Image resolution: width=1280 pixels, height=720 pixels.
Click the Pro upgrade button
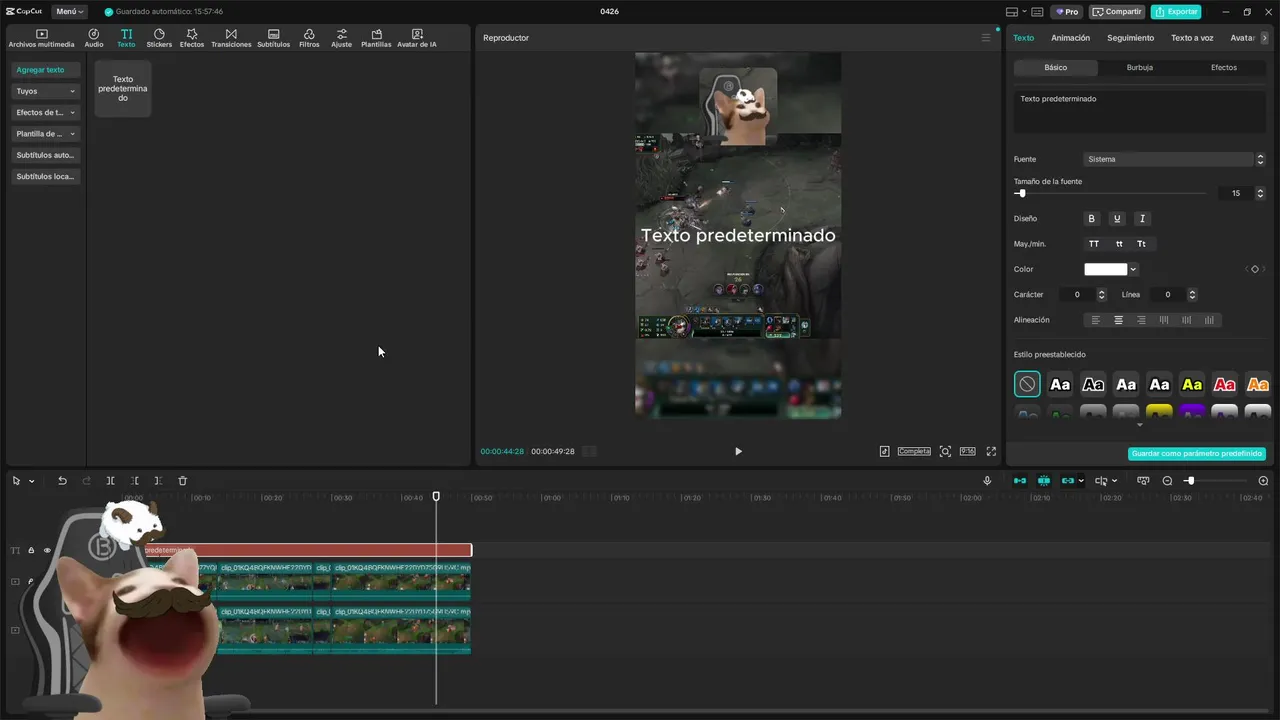1066,12
